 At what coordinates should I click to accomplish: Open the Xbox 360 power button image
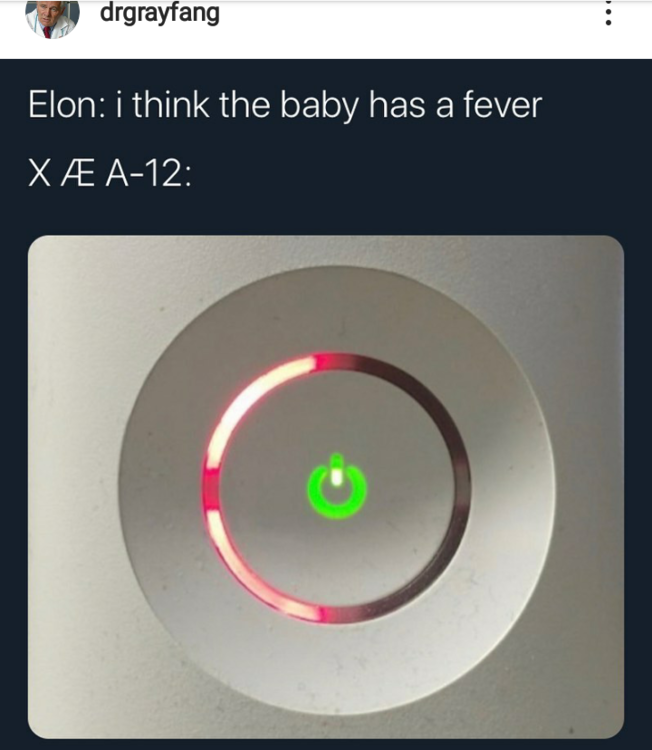pyautogui.click(x=326, y=487)
